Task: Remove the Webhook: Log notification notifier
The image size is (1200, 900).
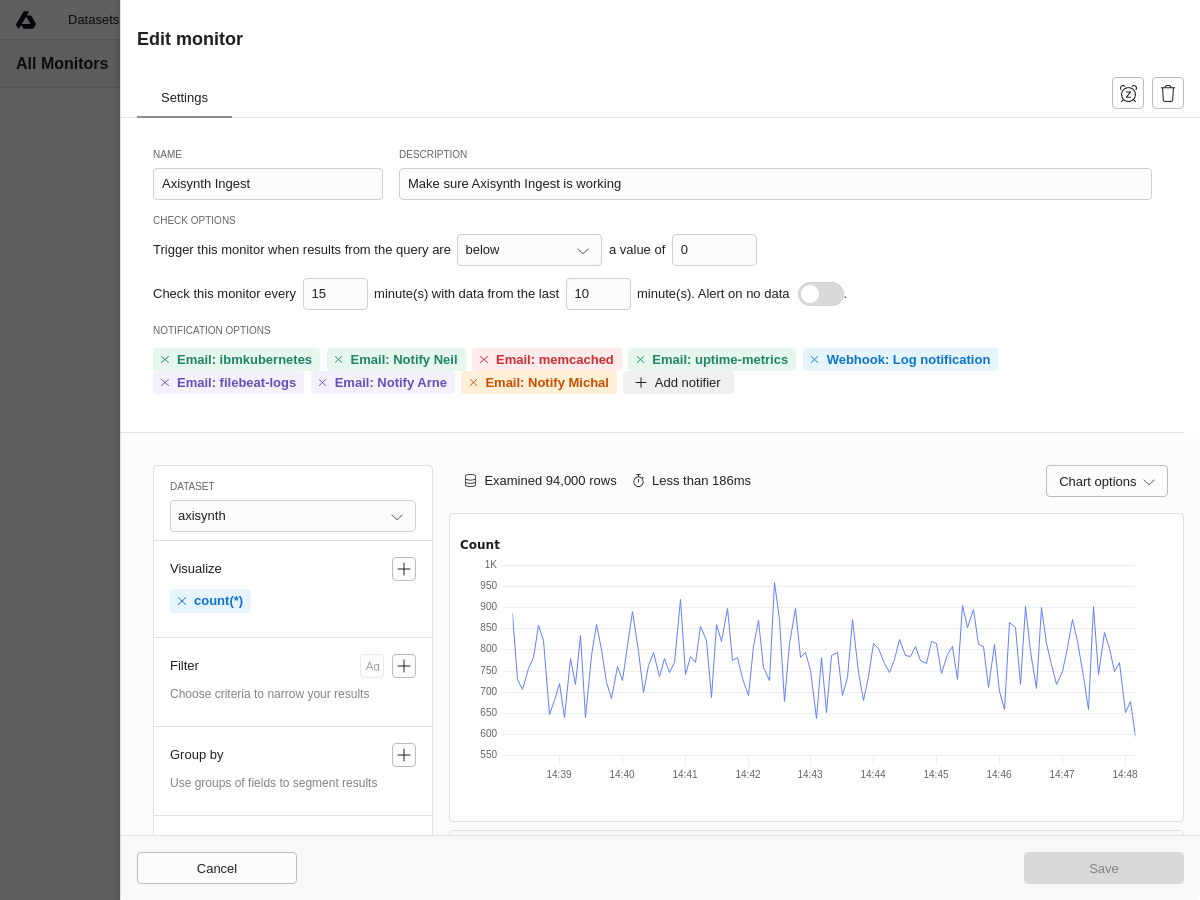Action: pyautogui.click(x=814, y=360)
